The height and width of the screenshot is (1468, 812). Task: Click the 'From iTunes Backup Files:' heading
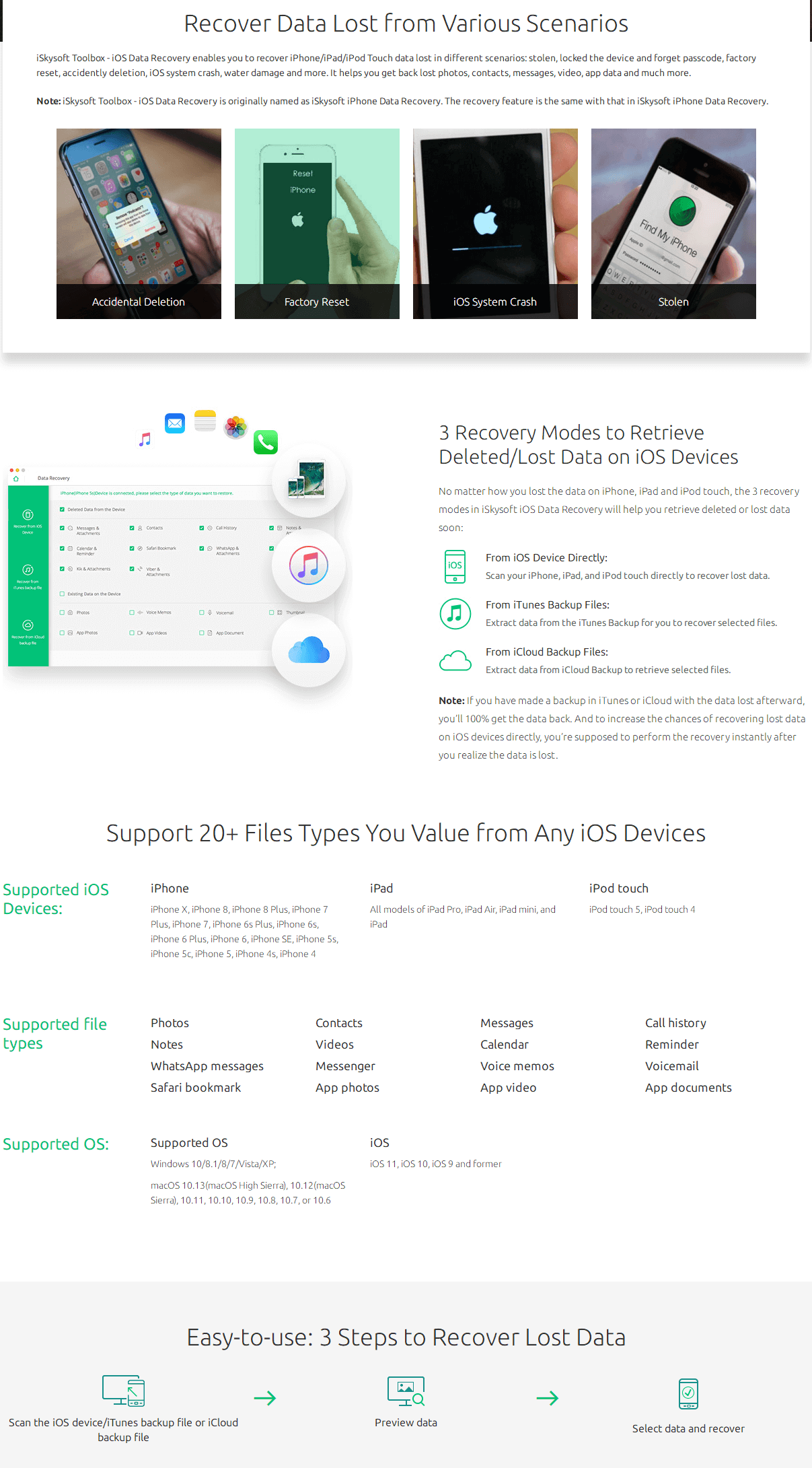tap(548, 605)
